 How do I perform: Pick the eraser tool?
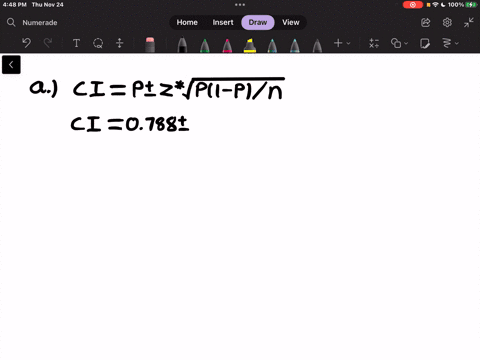pyautogui.click(x=150, y=45)
